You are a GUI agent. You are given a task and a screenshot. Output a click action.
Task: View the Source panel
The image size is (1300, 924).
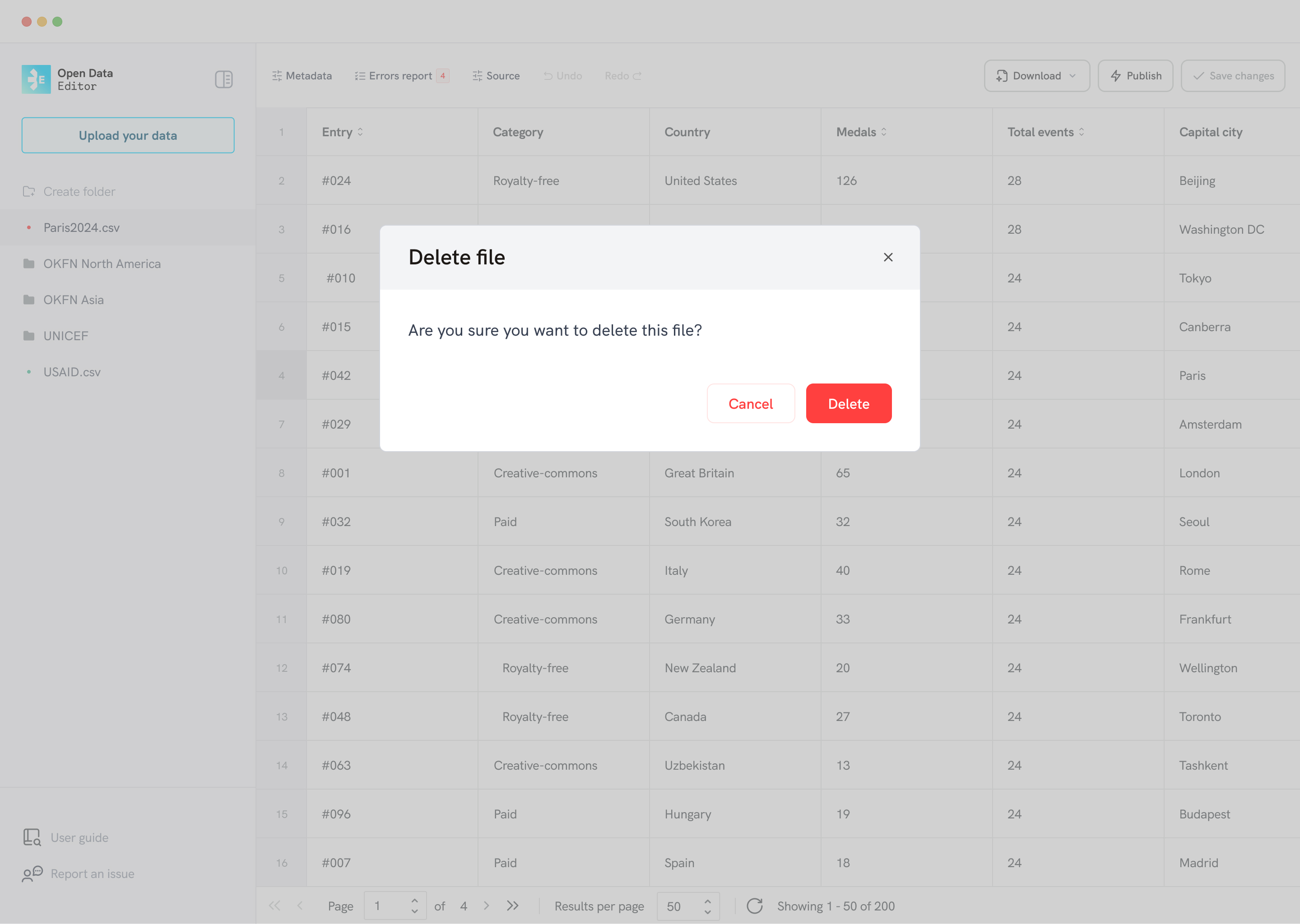pos(496,75)
